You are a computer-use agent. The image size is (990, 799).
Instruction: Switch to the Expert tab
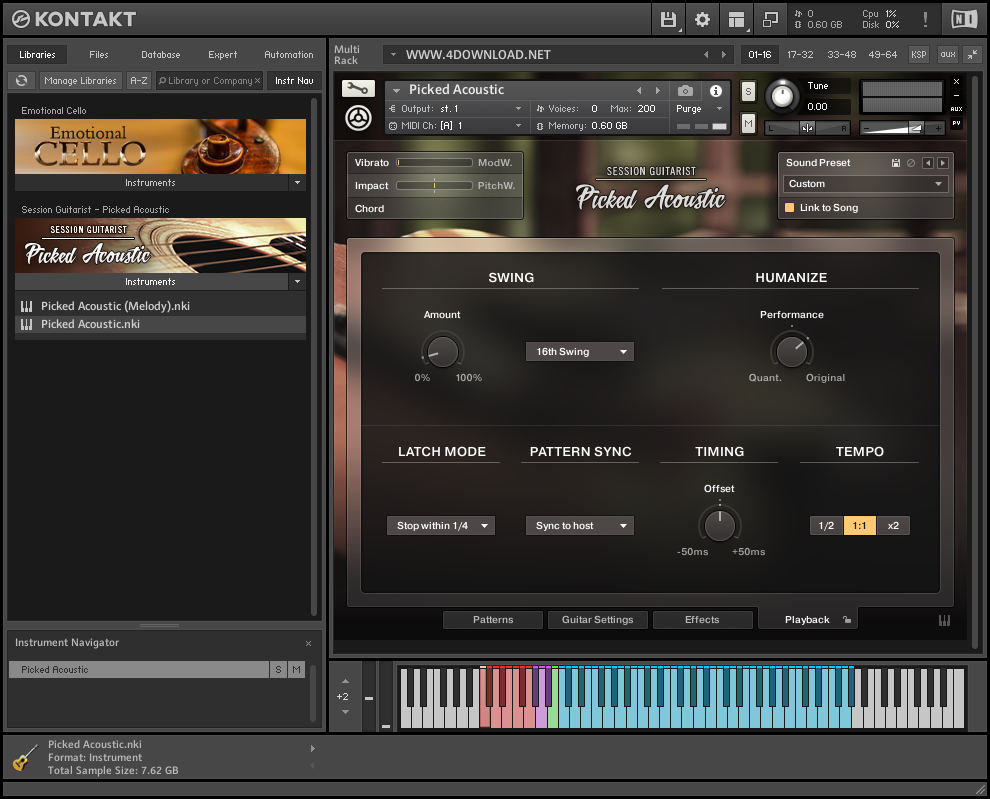point(222,55)
